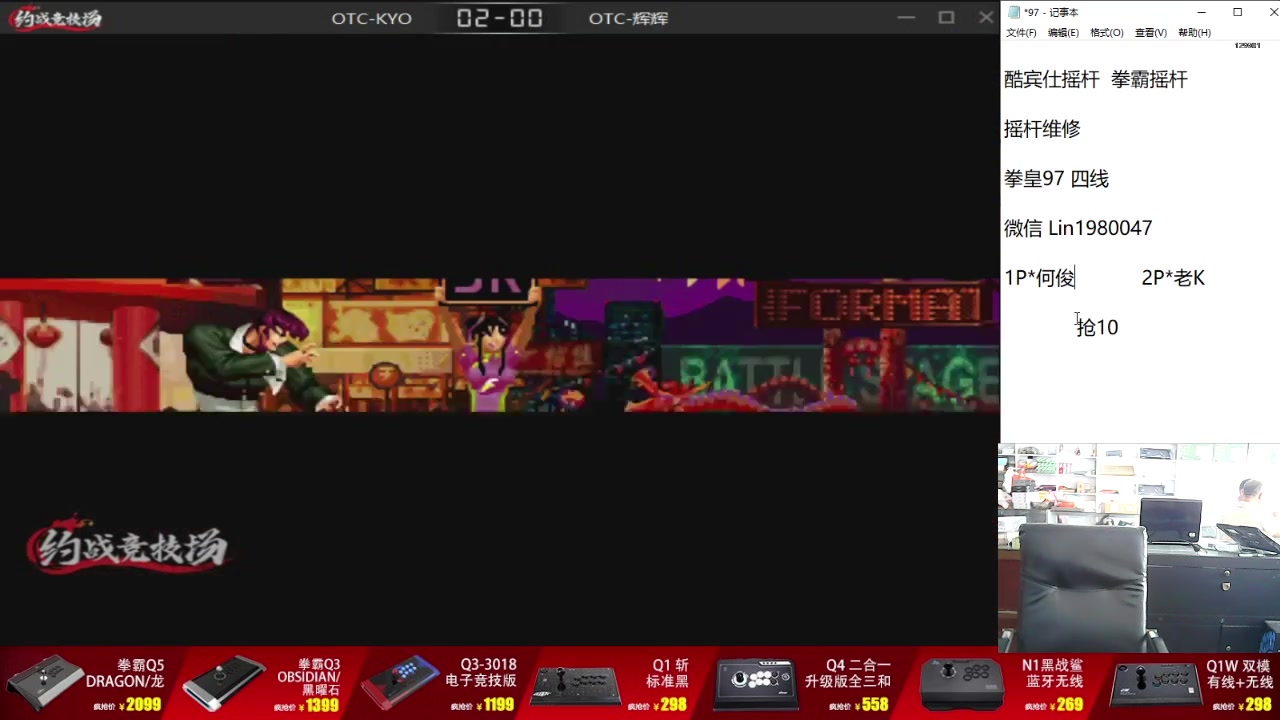Click the Q4 二合一 升级版全三和 product name

click(x=847, y=673)
